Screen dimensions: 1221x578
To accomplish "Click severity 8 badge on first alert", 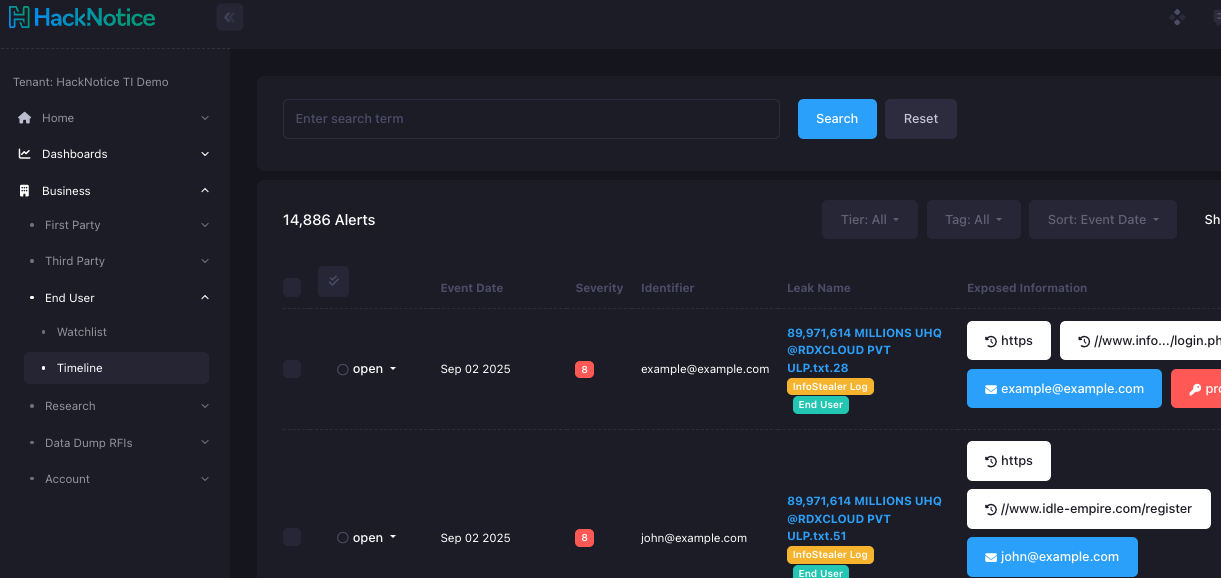I will 584,370.
